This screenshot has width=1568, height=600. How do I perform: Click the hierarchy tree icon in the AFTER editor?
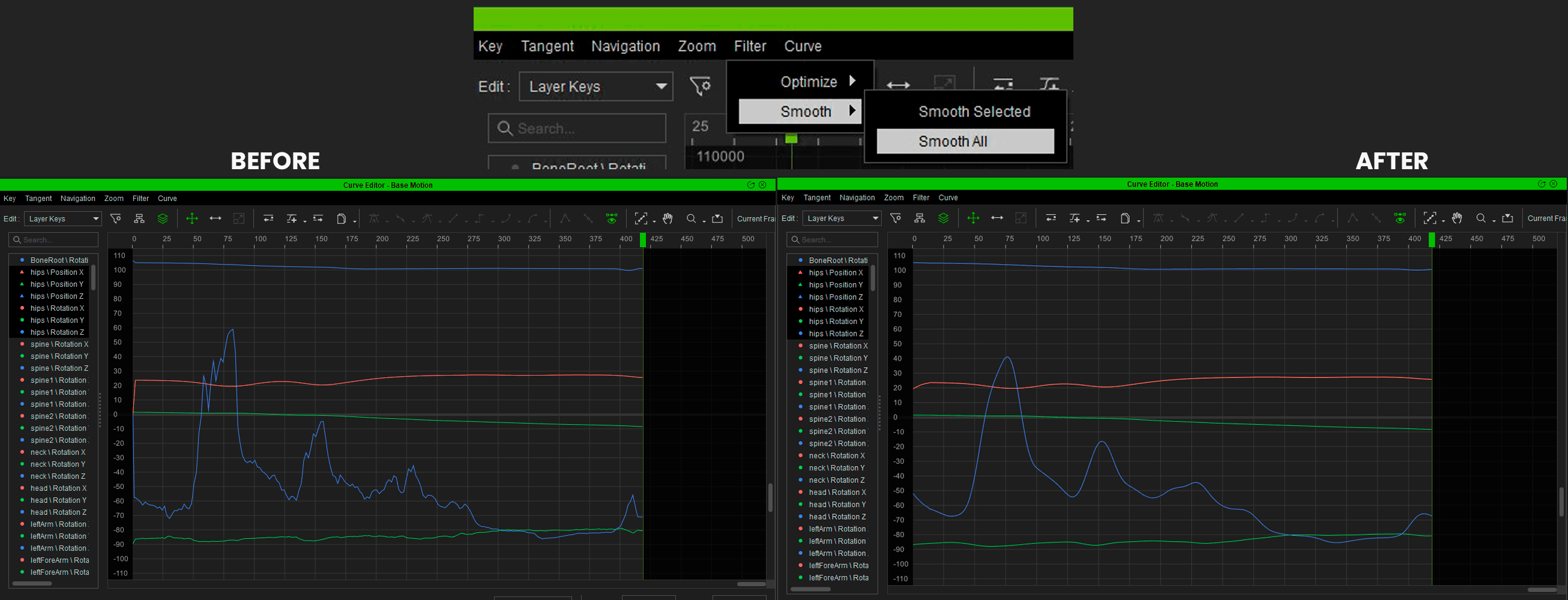click(x=920, y=218)
